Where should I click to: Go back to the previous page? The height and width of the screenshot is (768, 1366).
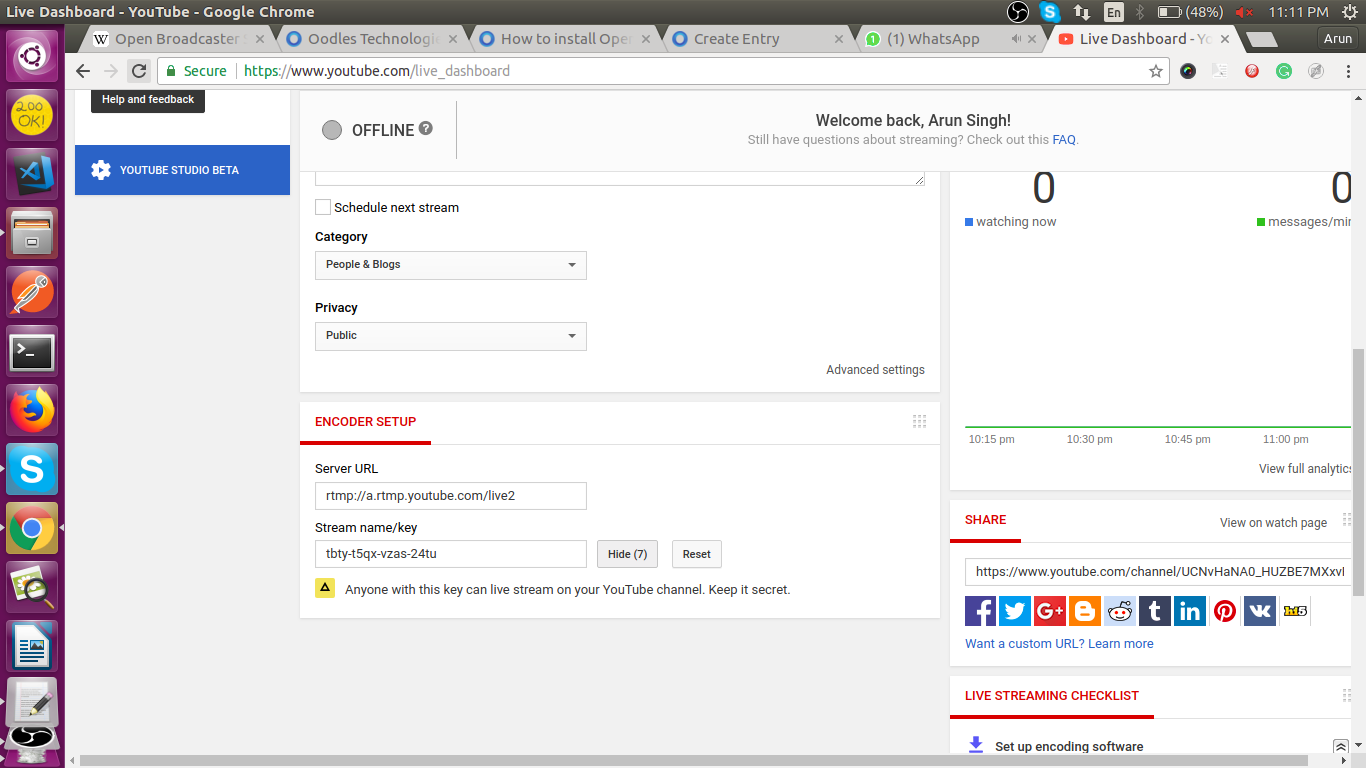pos(83,71)
